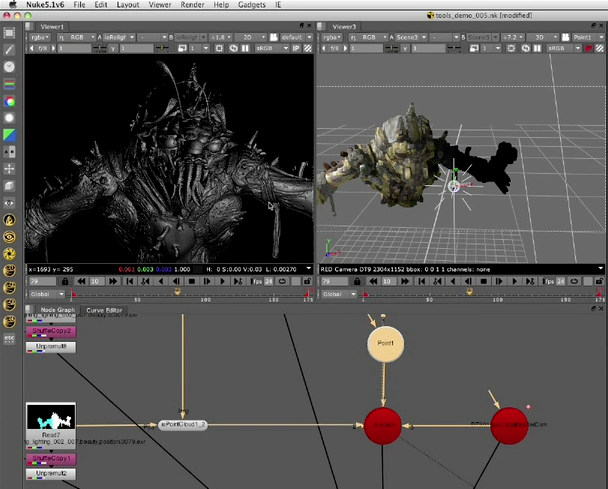Viewport: 608px width, 489px height.
Task: Toggle Viewer3 frame lock padlock
Action: point(357,281)
